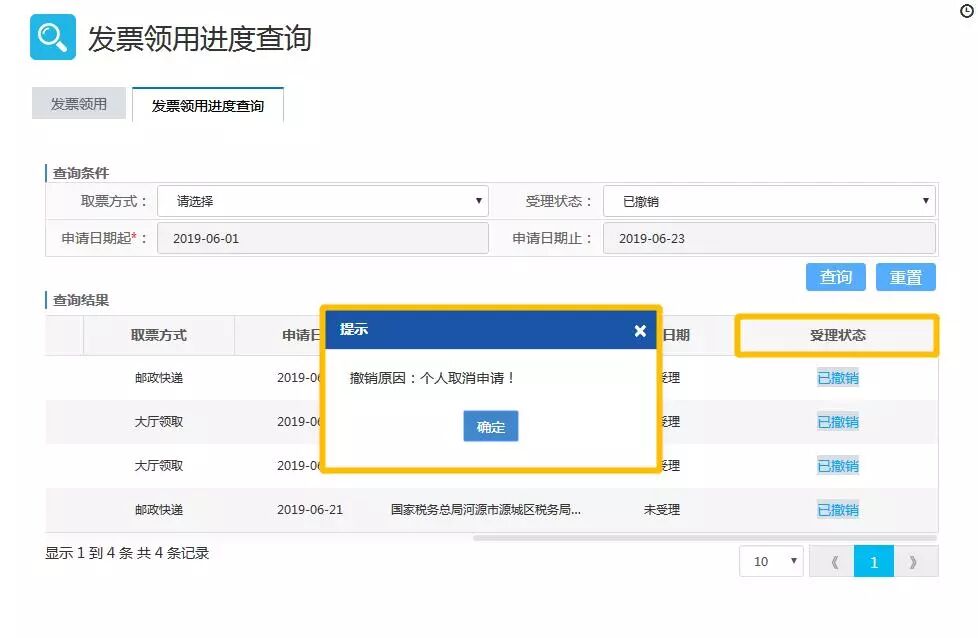Viewport: 978px width, 638px height.
Task: Open the 受理状态 dropdown showing 已撤销
Action: [x=769, y=201]
